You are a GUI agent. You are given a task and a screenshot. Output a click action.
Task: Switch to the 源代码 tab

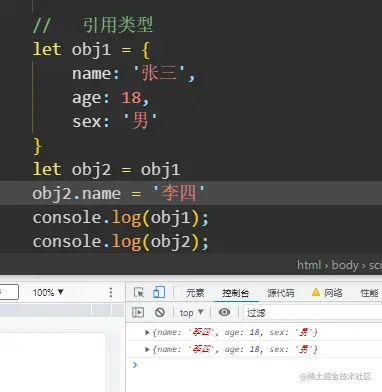pos(281,293)
